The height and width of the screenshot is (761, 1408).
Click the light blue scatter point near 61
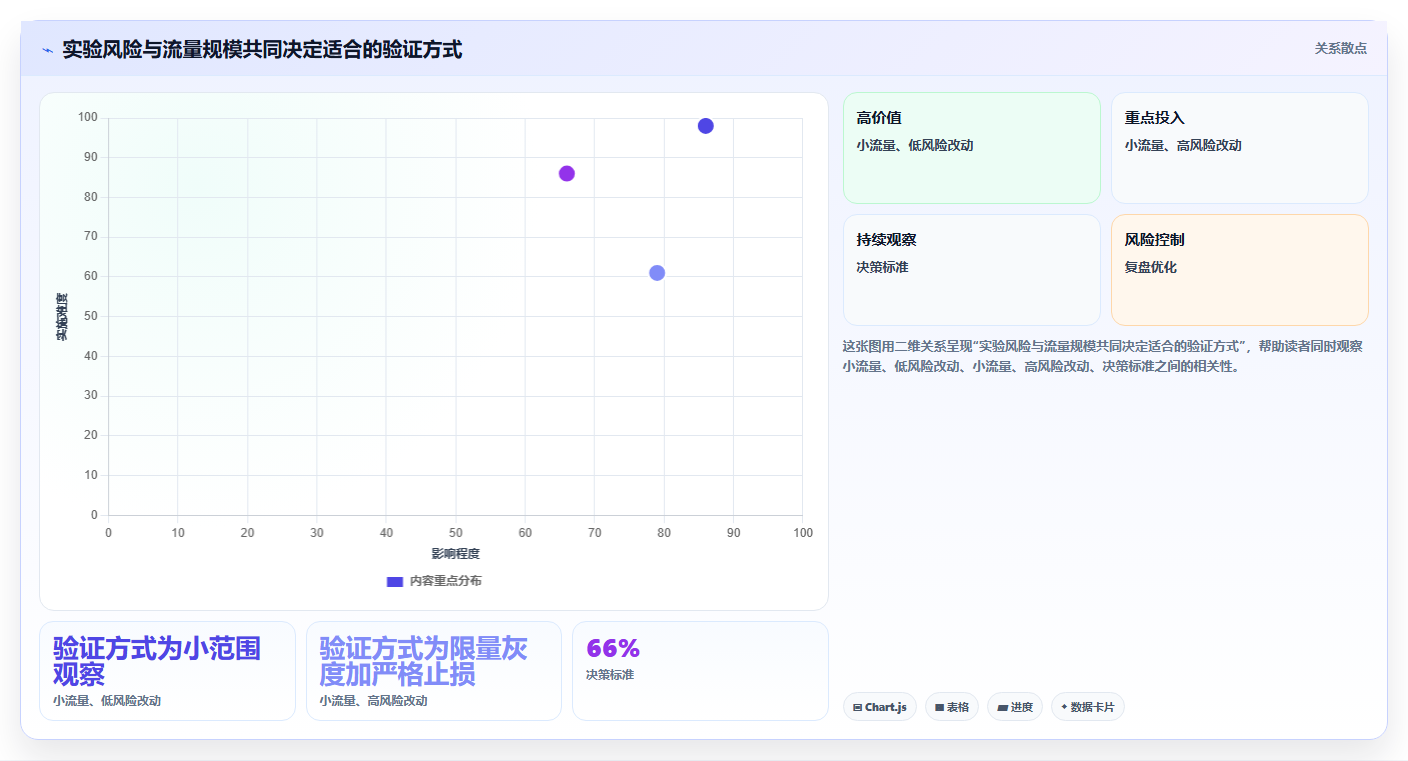click(657, 273)
